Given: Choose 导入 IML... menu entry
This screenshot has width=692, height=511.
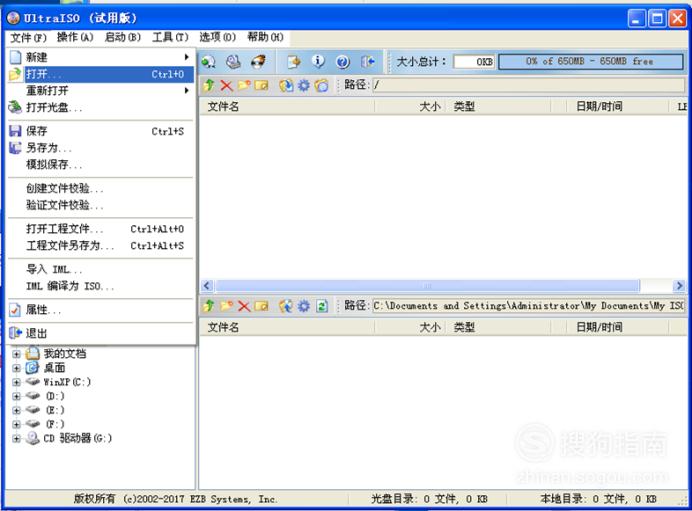Looking at the screenshot, I should (101, 269).
